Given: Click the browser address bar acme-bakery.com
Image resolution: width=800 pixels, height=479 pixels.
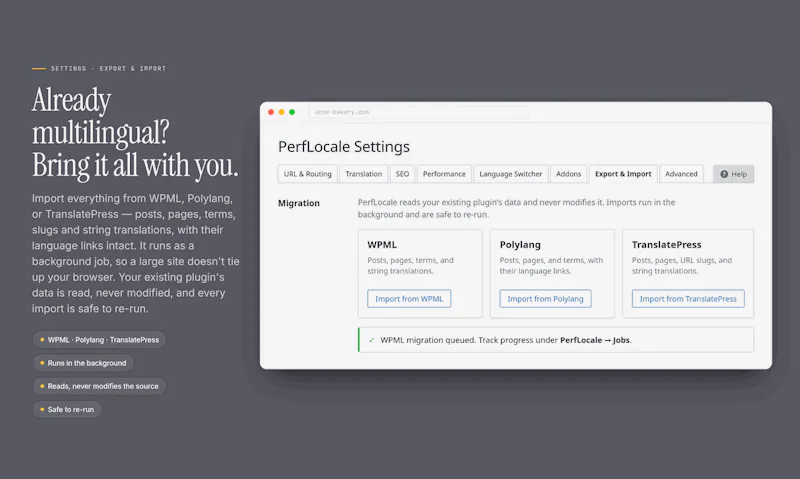Looking at the screenshot, I should coord(418,112).
